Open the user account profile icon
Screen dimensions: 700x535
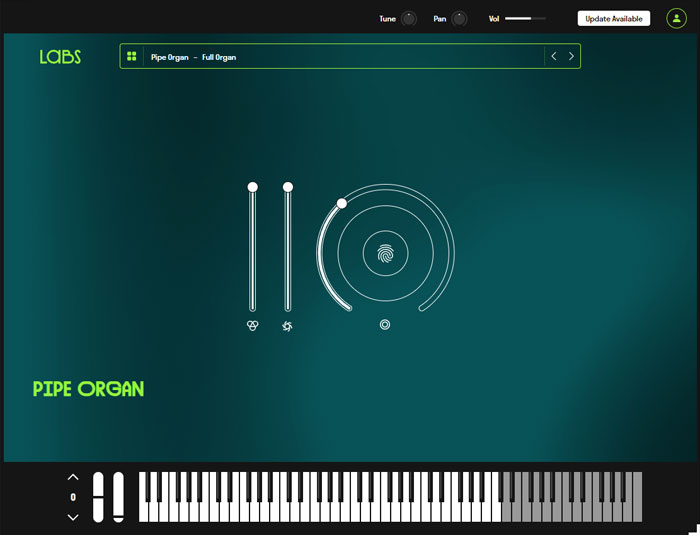tap(676, 19)
